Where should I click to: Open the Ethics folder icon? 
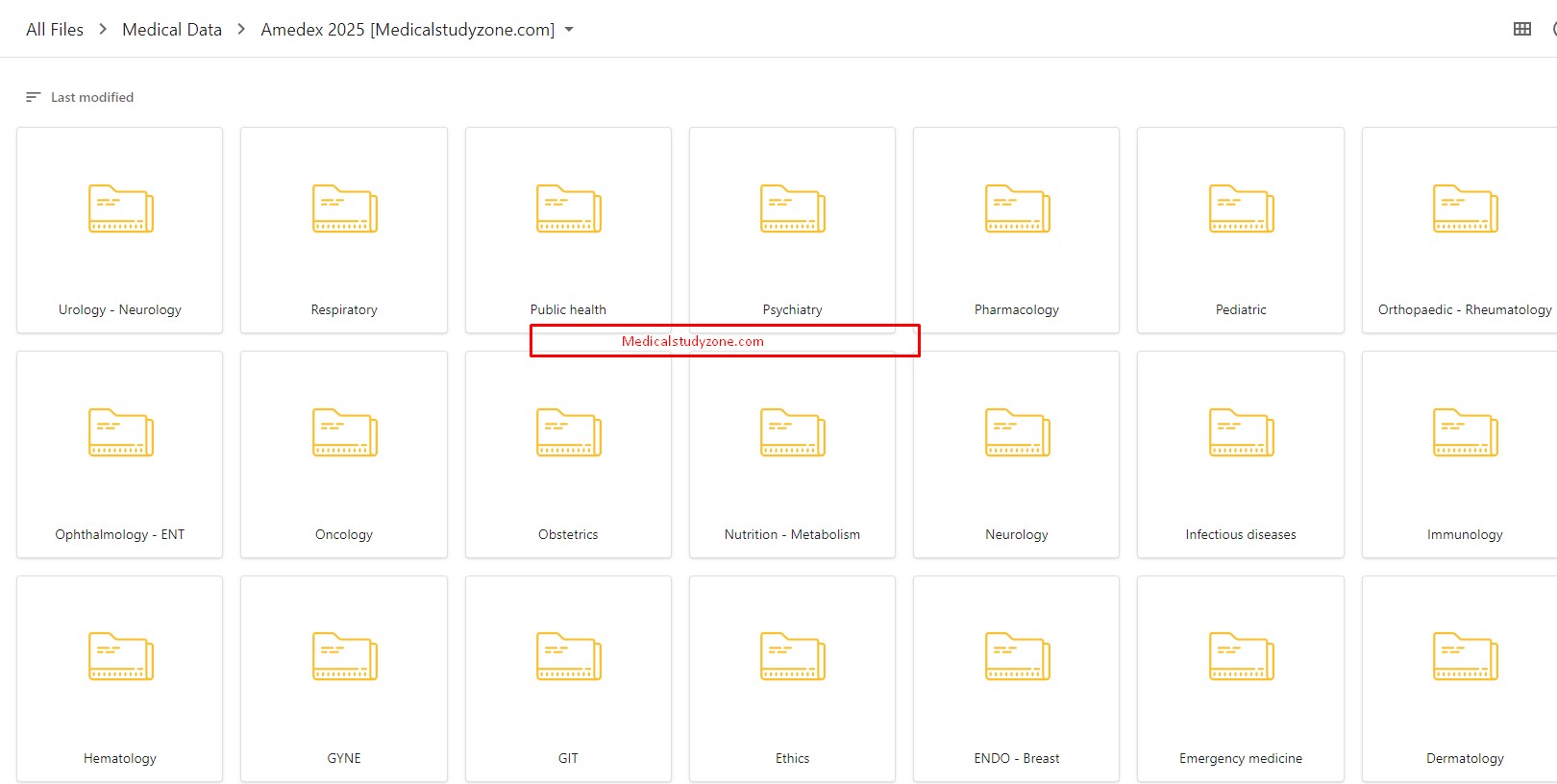click(792, 656)
